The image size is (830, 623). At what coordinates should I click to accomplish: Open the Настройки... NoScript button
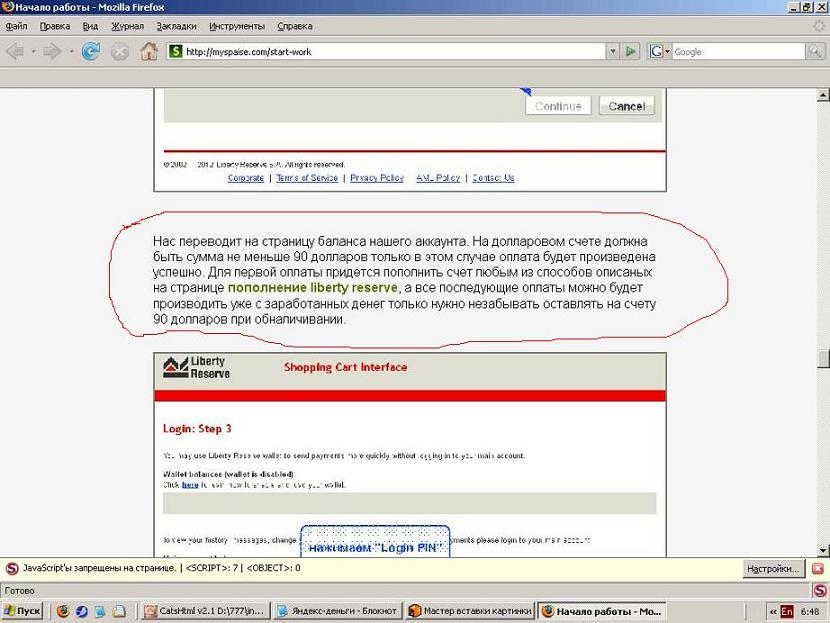pos(773,568)
